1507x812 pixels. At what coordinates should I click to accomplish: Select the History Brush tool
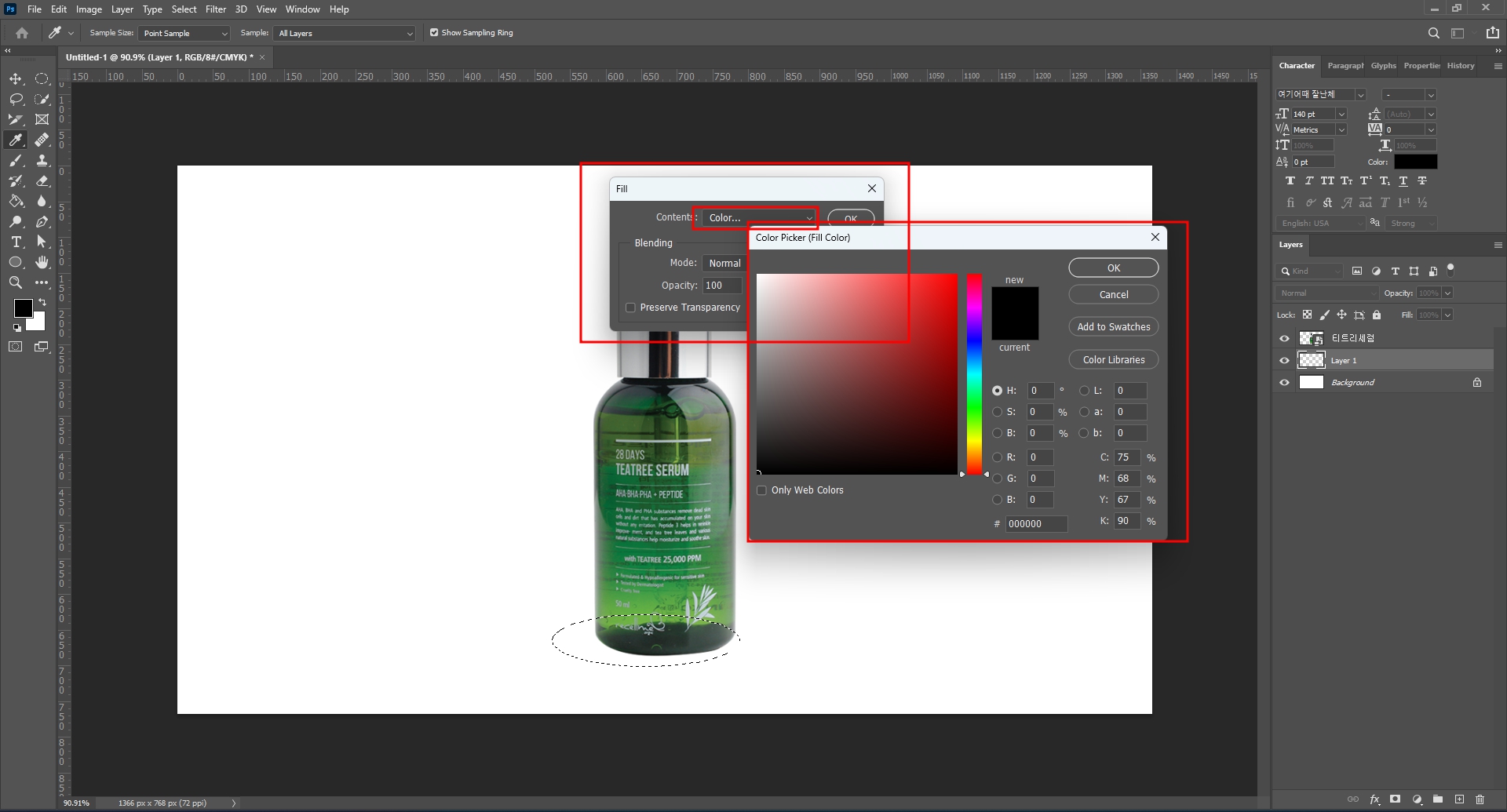pos(16,181)
